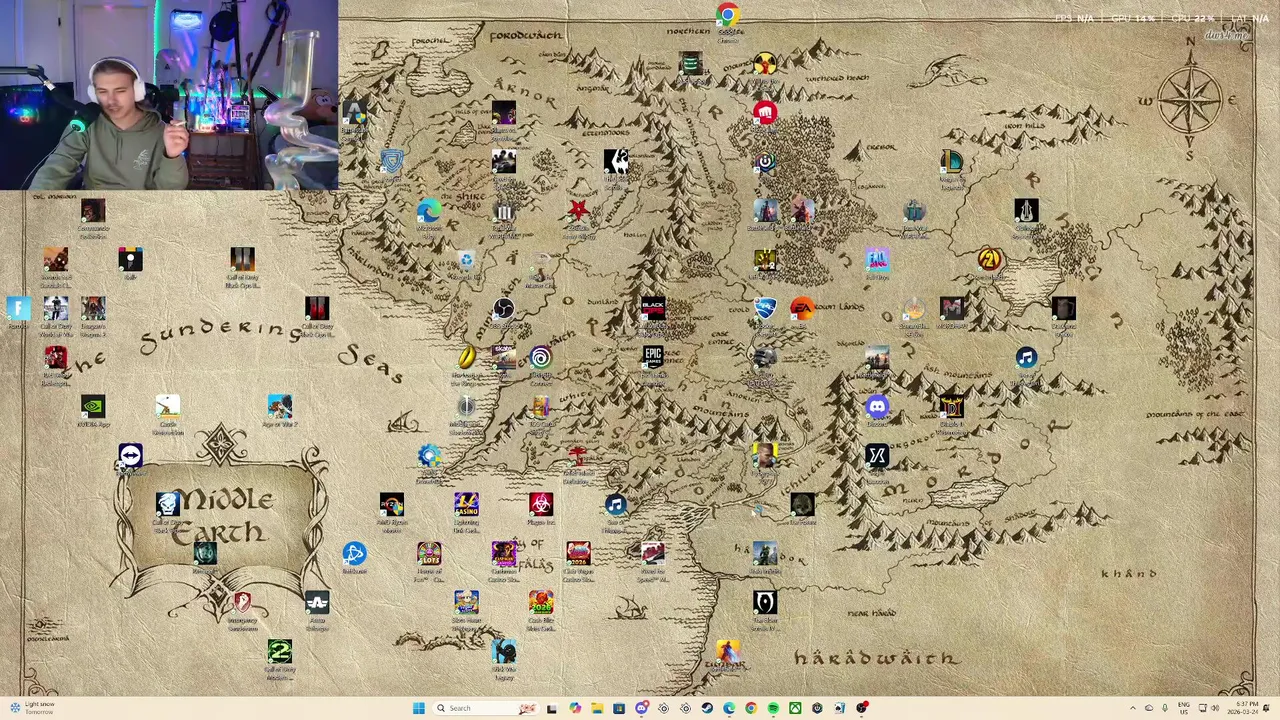
Task: Select the EA app desktop icon
Action: pos(802,309)
